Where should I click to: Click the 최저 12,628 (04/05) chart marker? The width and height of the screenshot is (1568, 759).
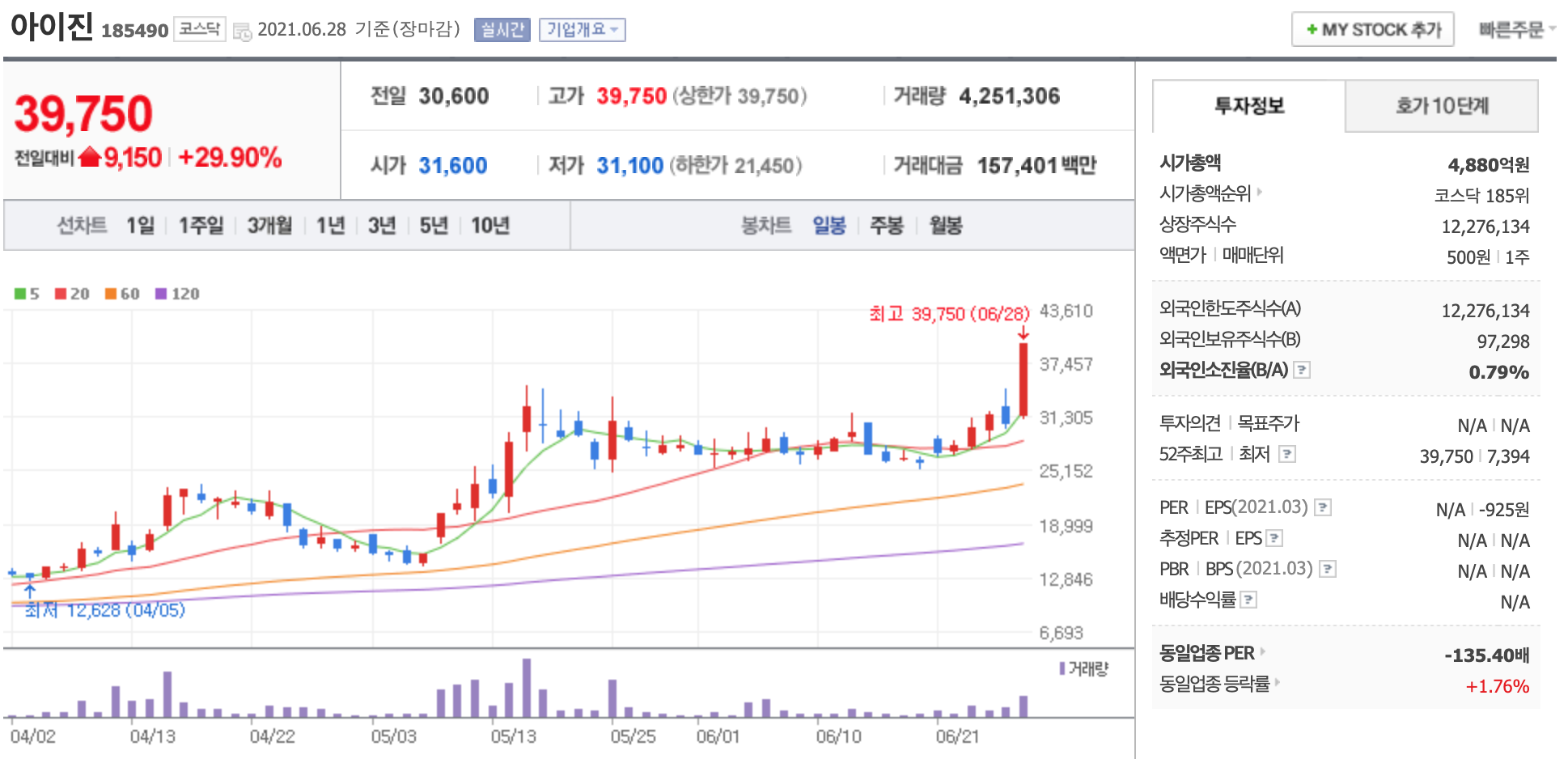[x=104, y=610]
